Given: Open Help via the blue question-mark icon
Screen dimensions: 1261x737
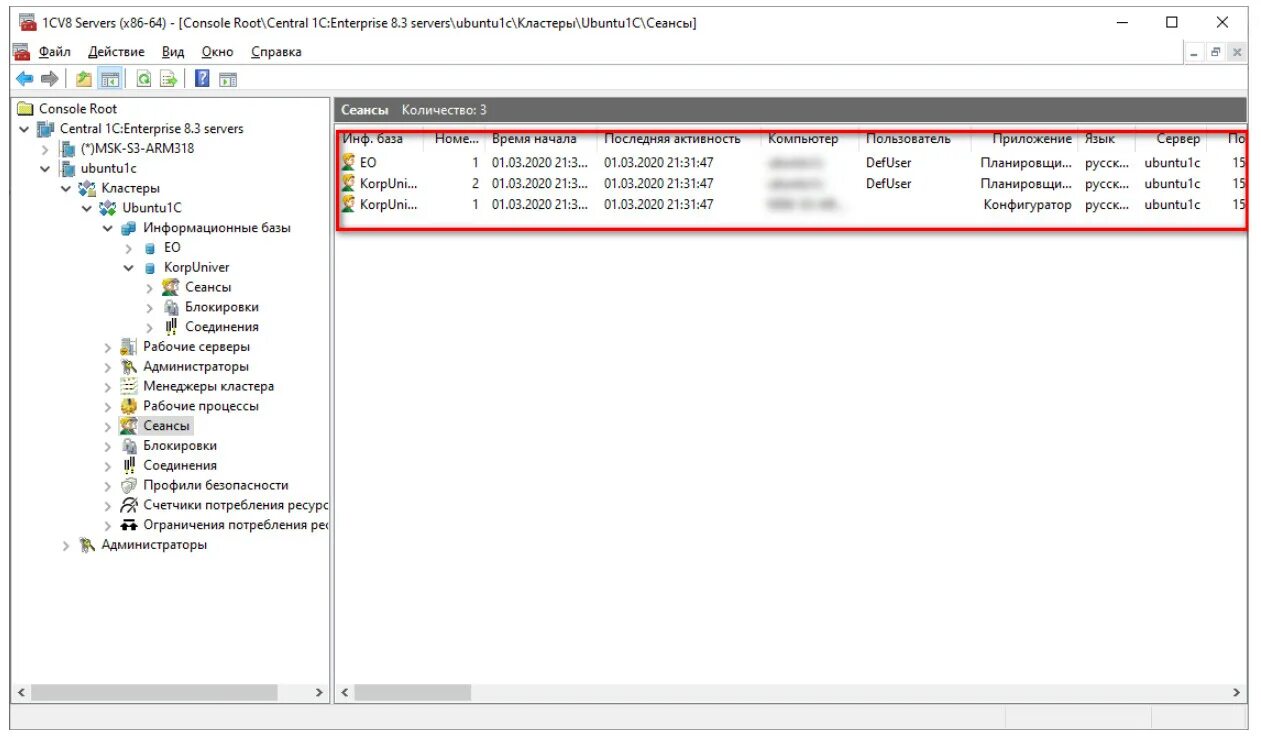Looking at the screenshot, I should pos(202,79).
